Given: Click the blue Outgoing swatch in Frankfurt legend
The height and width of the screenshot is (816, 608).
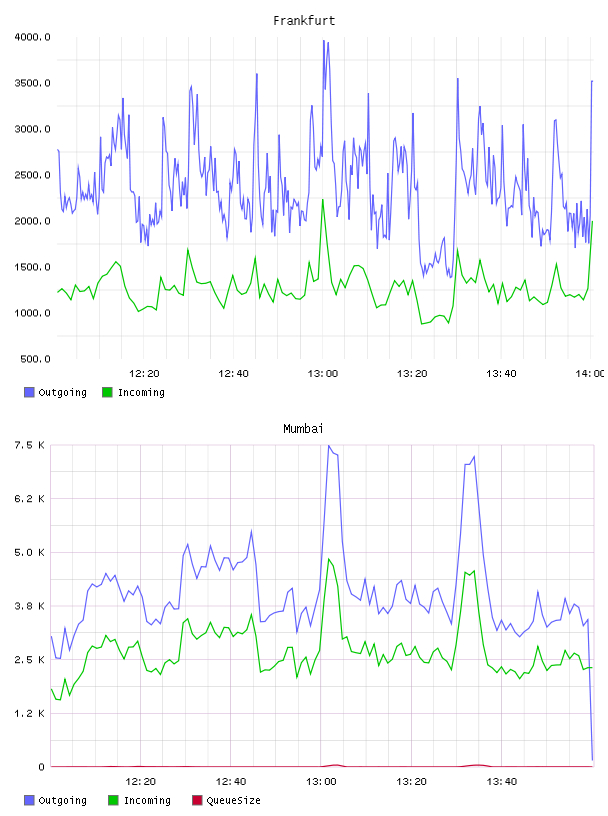Looking at the screenshot, I should 29,392.
